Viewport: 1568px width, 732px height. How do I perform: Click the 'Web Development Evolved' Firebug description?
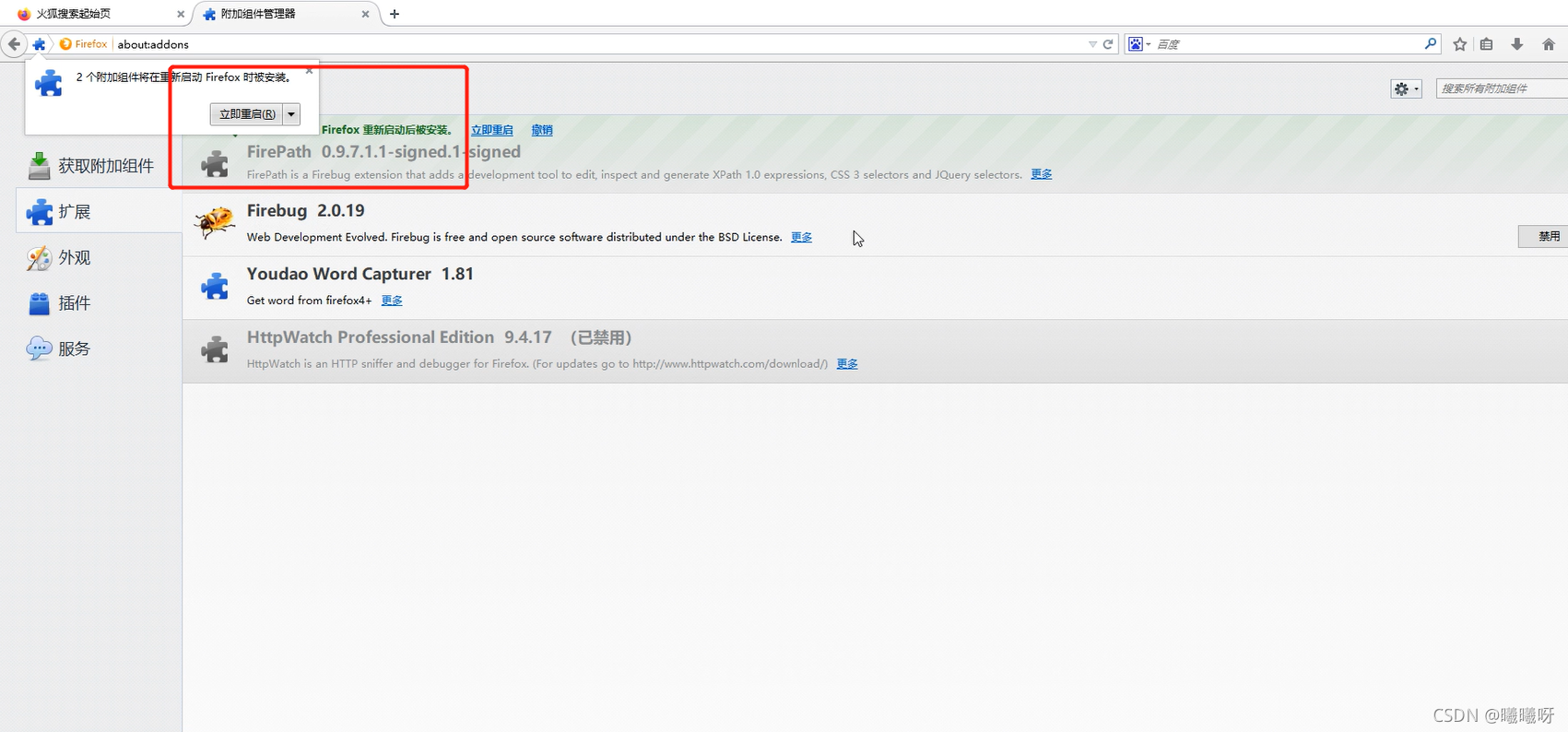(x=514, y=237)
